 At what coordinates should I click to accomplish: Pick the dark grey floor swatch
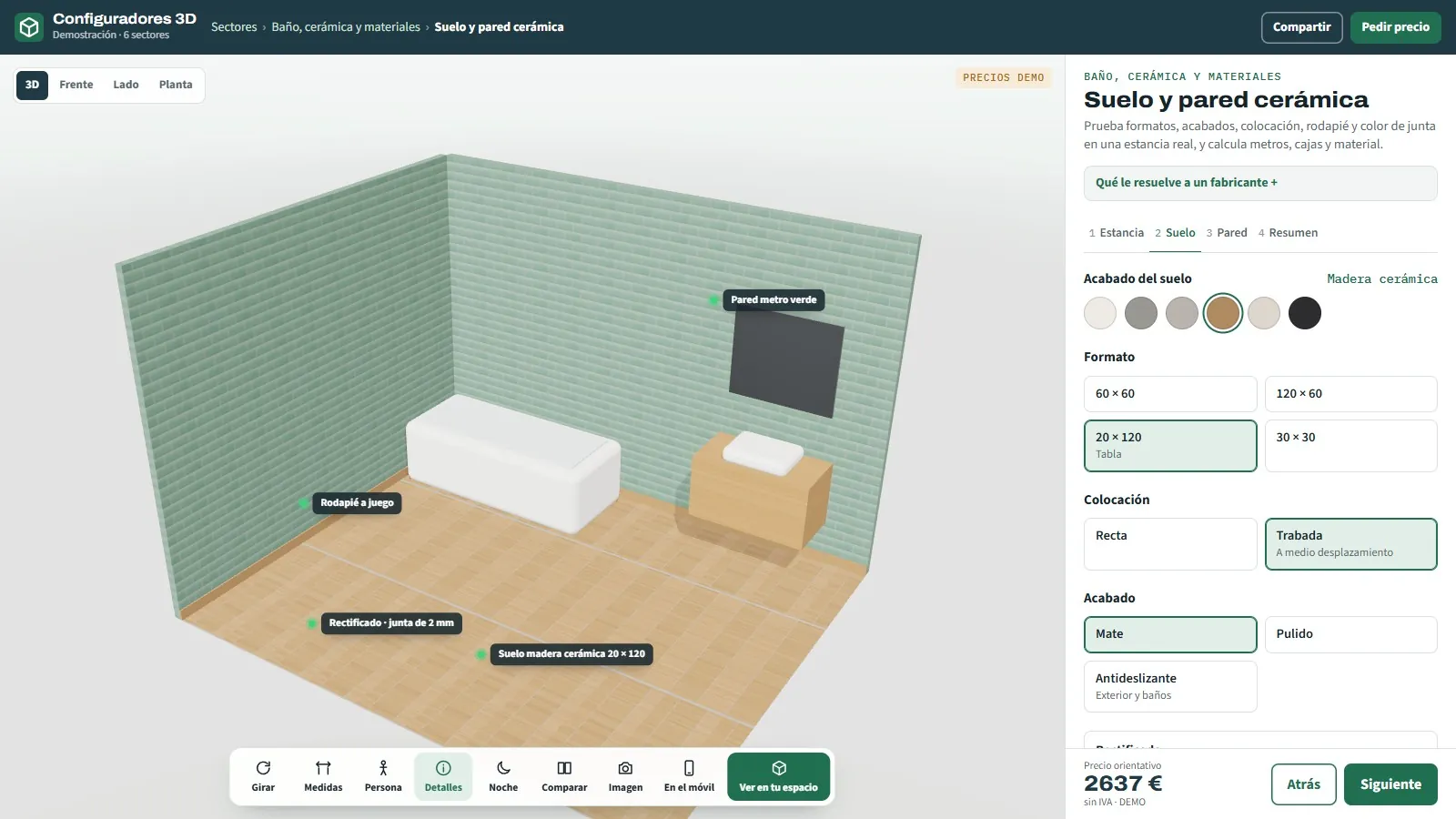pos(1141,313)
